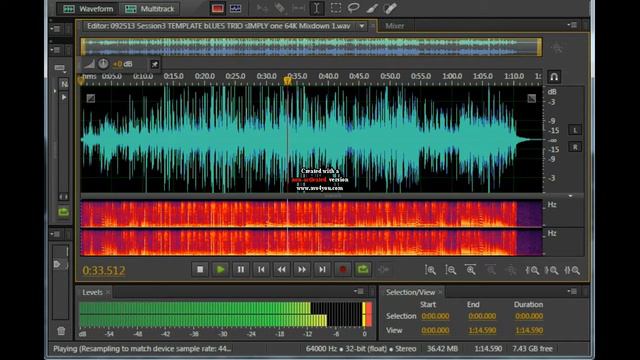Zoom to selection
The height and width of the screenshot is (360, 640).
572,270
